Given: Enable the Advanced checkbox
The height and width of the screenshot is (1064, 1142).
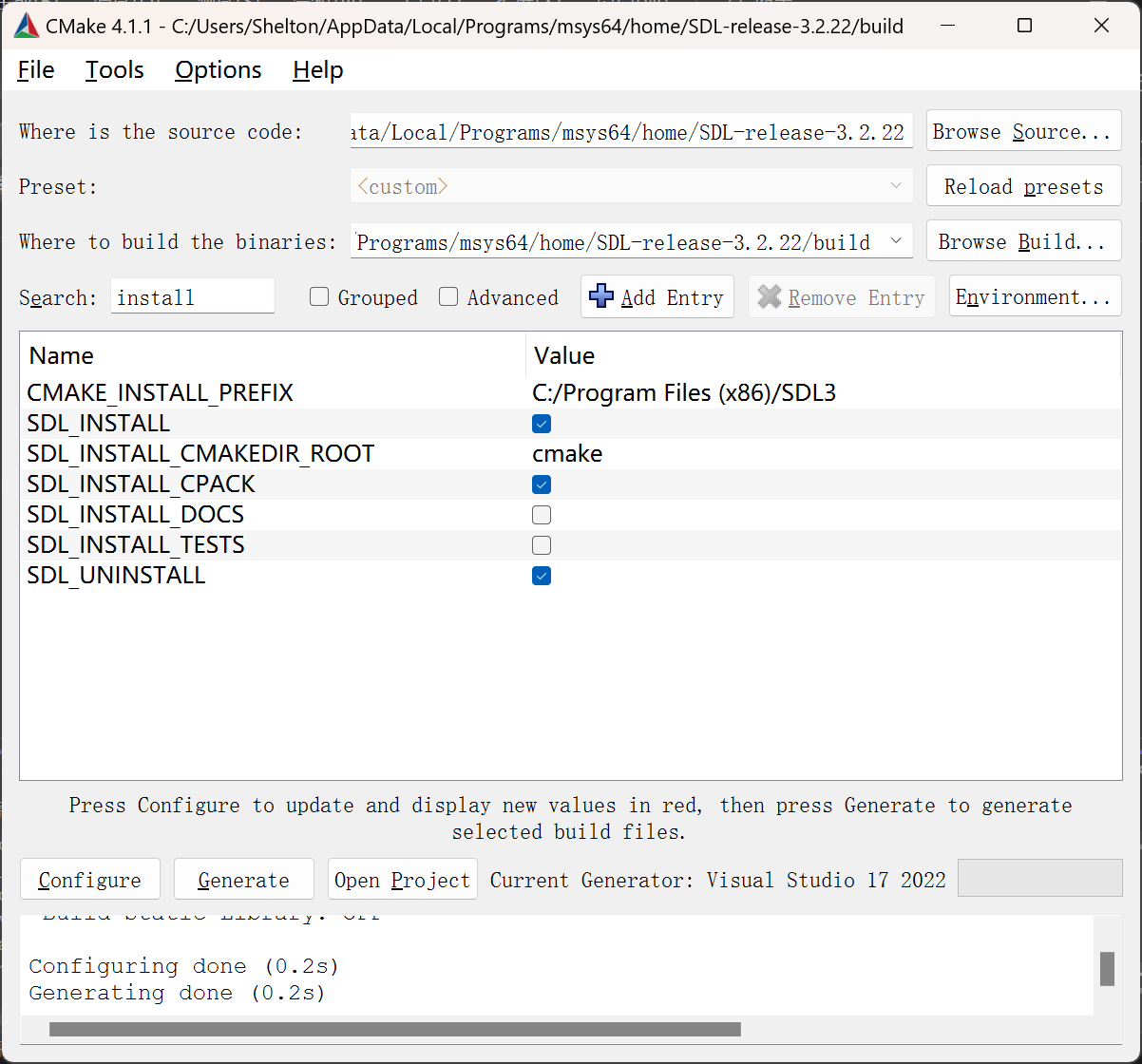Looking at the screenshot, I should point(448,297).
